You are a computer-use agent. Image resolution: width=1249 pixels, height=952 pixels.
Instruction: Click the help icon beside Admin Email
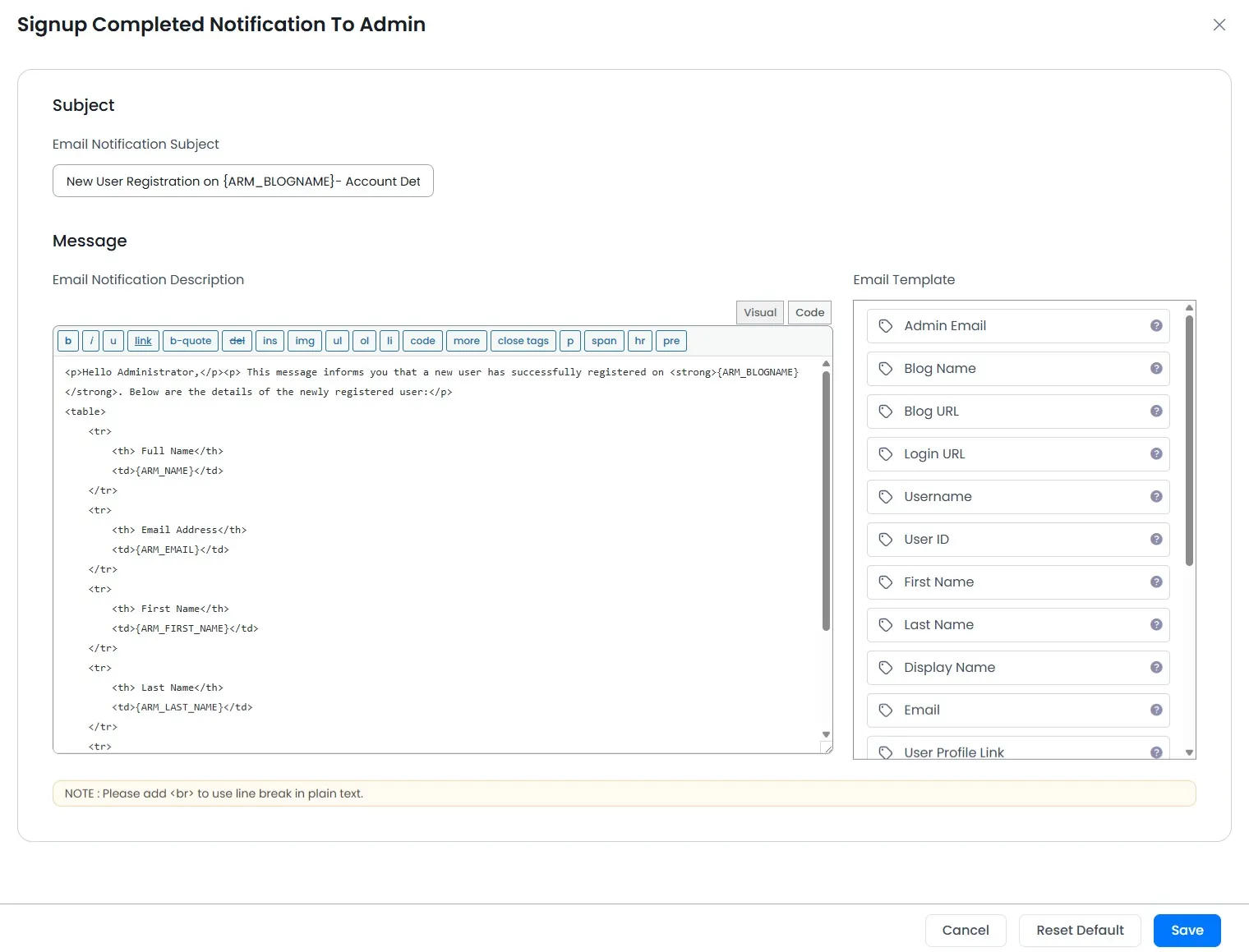pyautogui.click(x=1156, y=326)
